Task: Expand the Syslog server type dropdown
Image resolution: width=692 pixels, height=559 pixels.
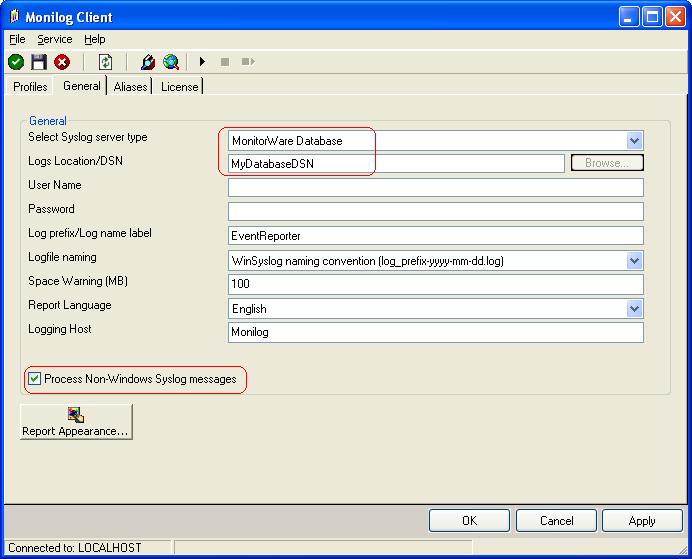Action: click(634, 141)
